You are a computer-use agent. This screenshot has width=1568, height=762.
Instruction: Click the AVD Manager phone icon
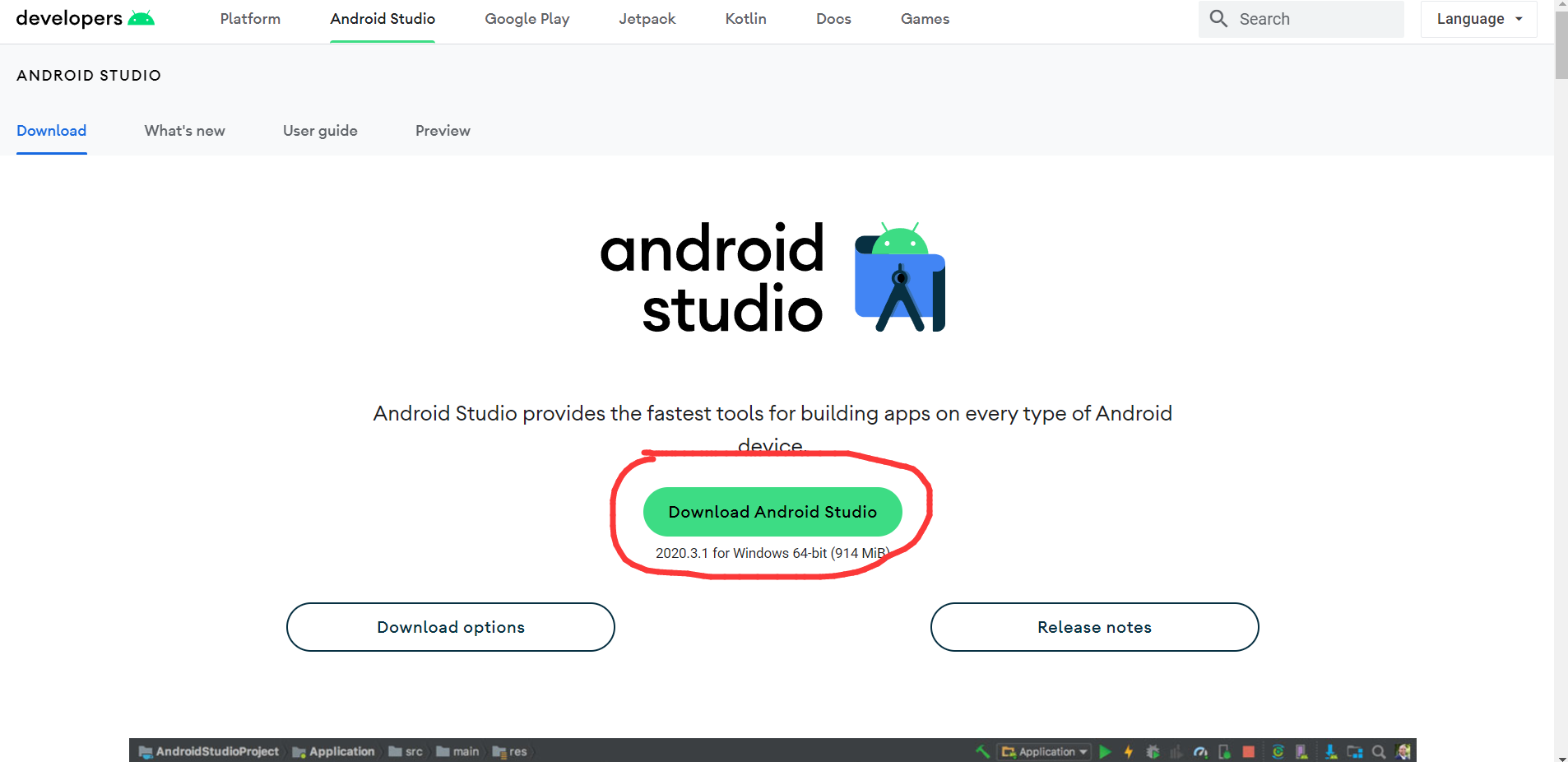1301,751
